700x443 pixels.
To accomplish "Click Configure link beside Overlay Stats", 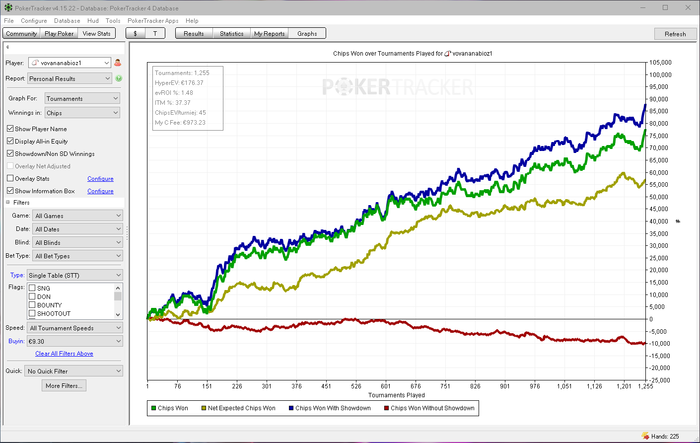I will click(x=100, y=179).
